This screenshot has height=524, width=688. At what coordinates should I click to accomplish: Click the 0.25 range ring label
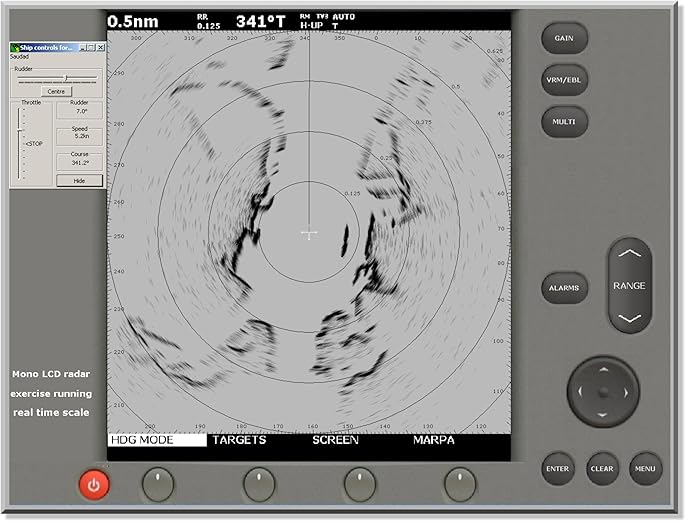(386, 158)
